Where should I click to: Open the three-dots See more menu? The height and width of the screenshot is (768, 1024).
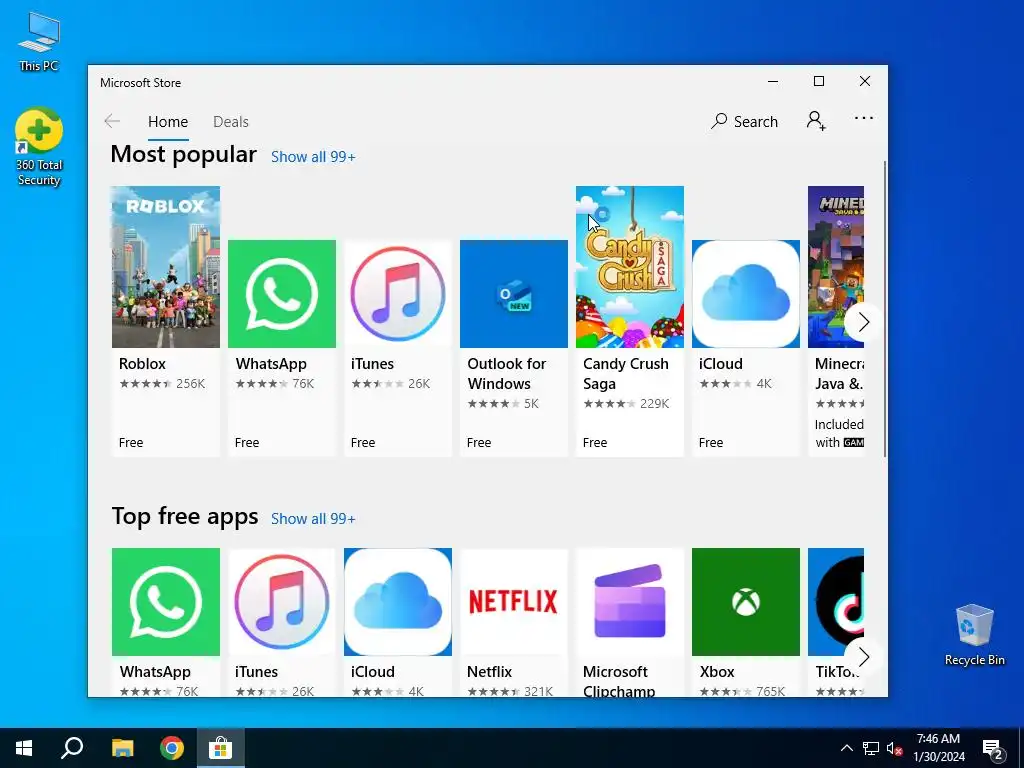pyautogui.click(x=863, y=118)
